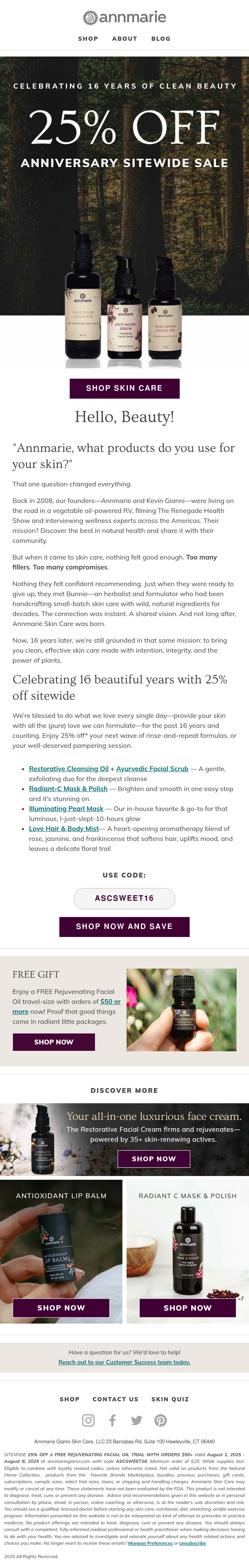This screenshot has width=249, height=1568.
Task: Click the SHOP SKIN CARE button
Action: (124, 388)
